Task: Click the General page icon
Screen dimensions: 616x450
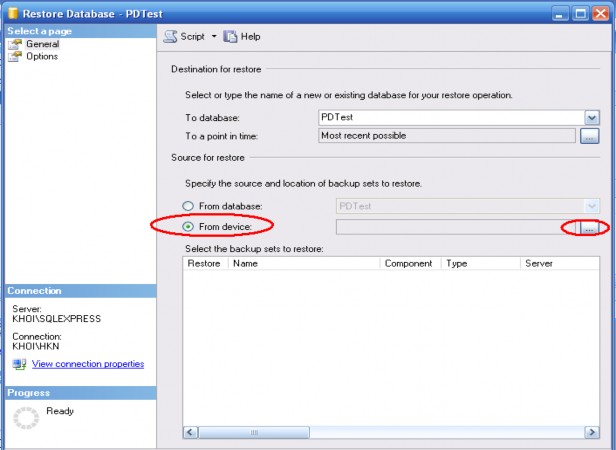Action: (15, 44)
